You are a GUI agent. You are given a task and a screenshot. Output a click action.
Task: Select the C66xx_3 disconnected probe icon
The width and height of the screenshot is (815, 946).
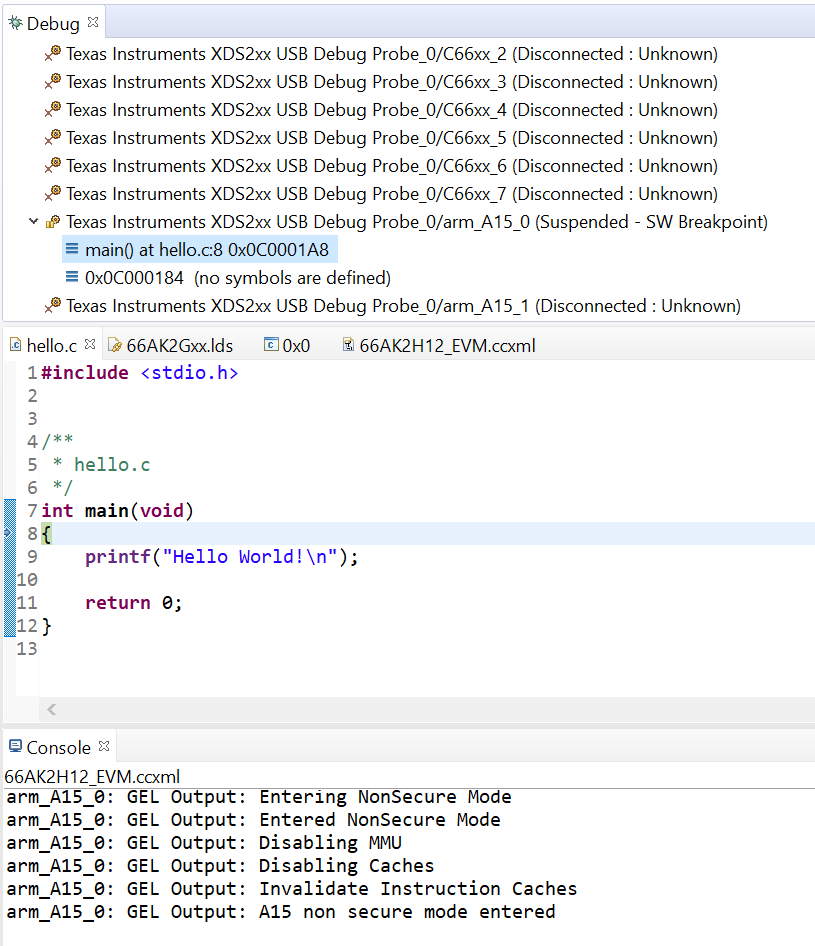[x=52, y=81]
